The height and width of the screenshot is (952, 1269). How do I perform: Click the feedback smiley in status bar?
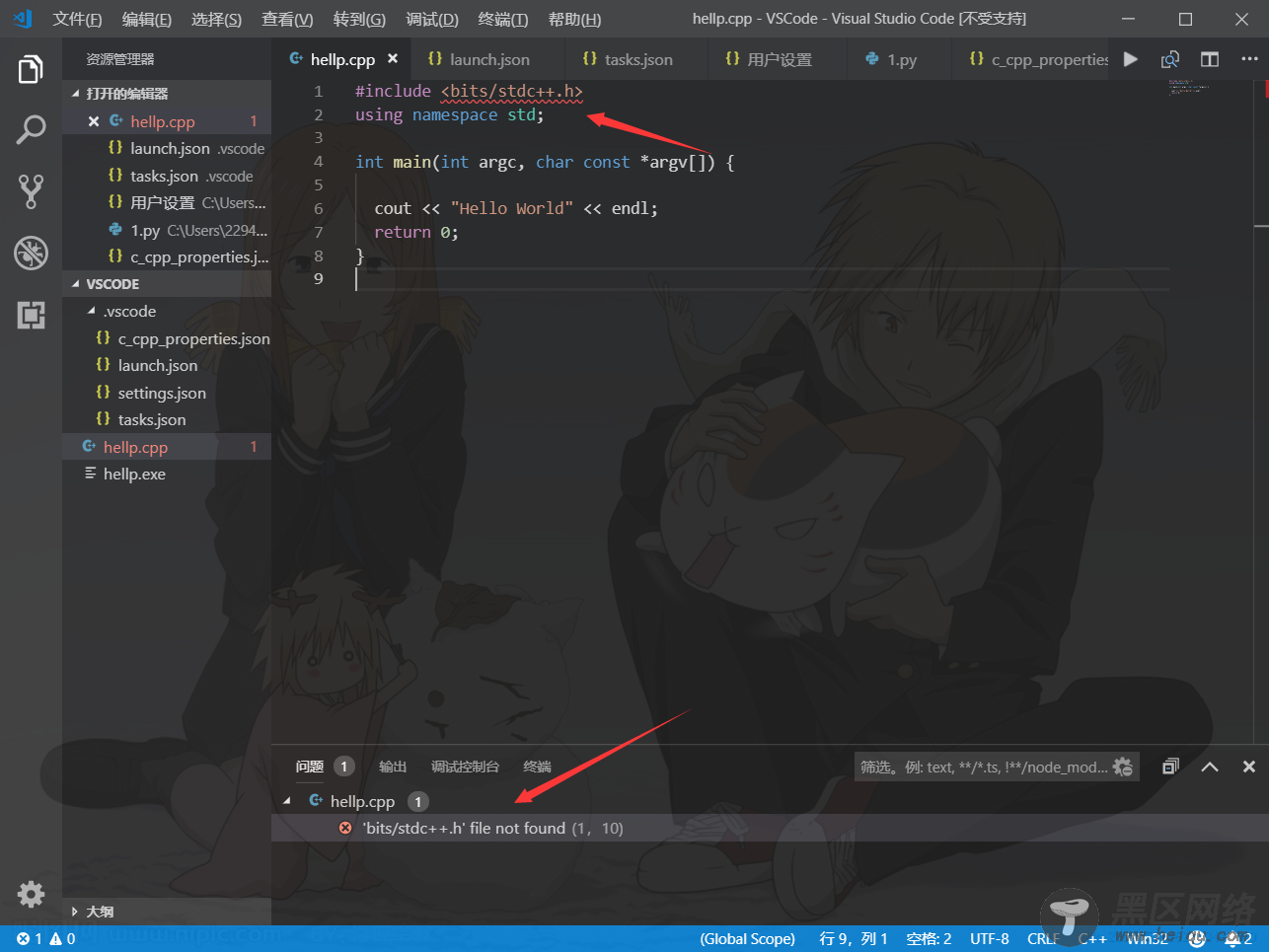point(1197,939)
